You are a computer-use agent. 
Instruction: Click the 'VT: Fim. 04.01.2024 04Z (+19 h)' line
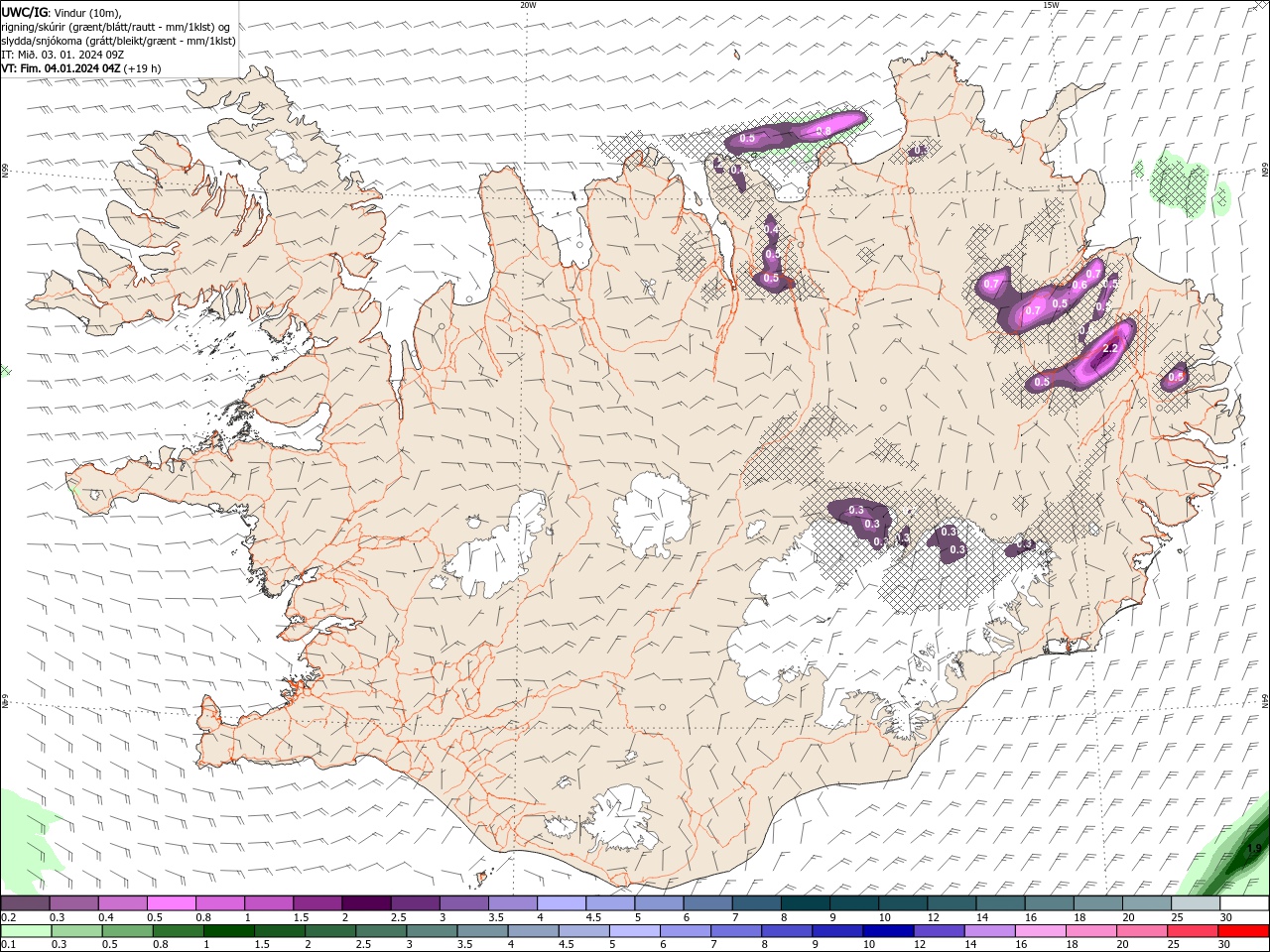coord(81,68)
